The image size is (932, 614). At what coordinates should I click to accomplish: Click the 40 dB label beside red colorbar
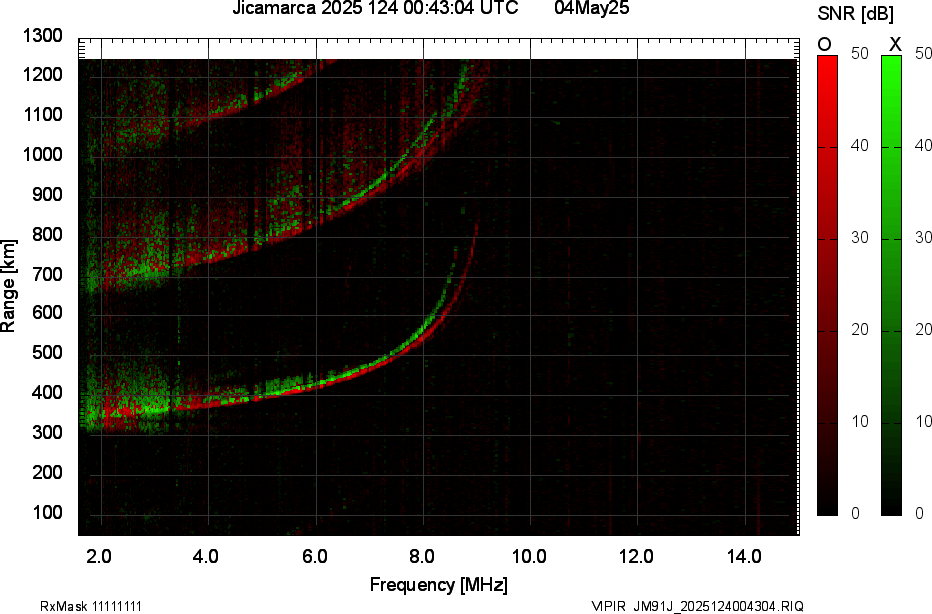[x=859, y=146]
